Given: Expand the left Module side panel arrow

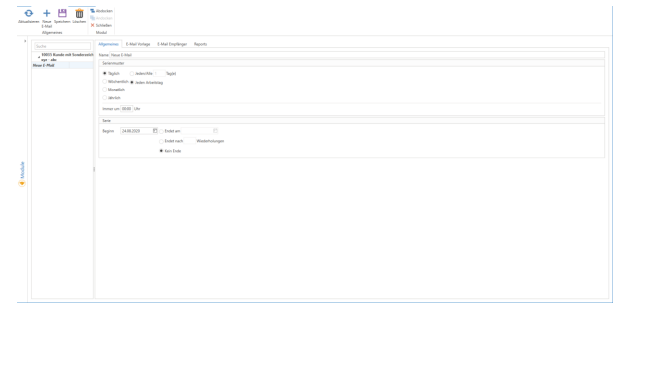Looking at the screenshot, I should (x=25, y=41).
